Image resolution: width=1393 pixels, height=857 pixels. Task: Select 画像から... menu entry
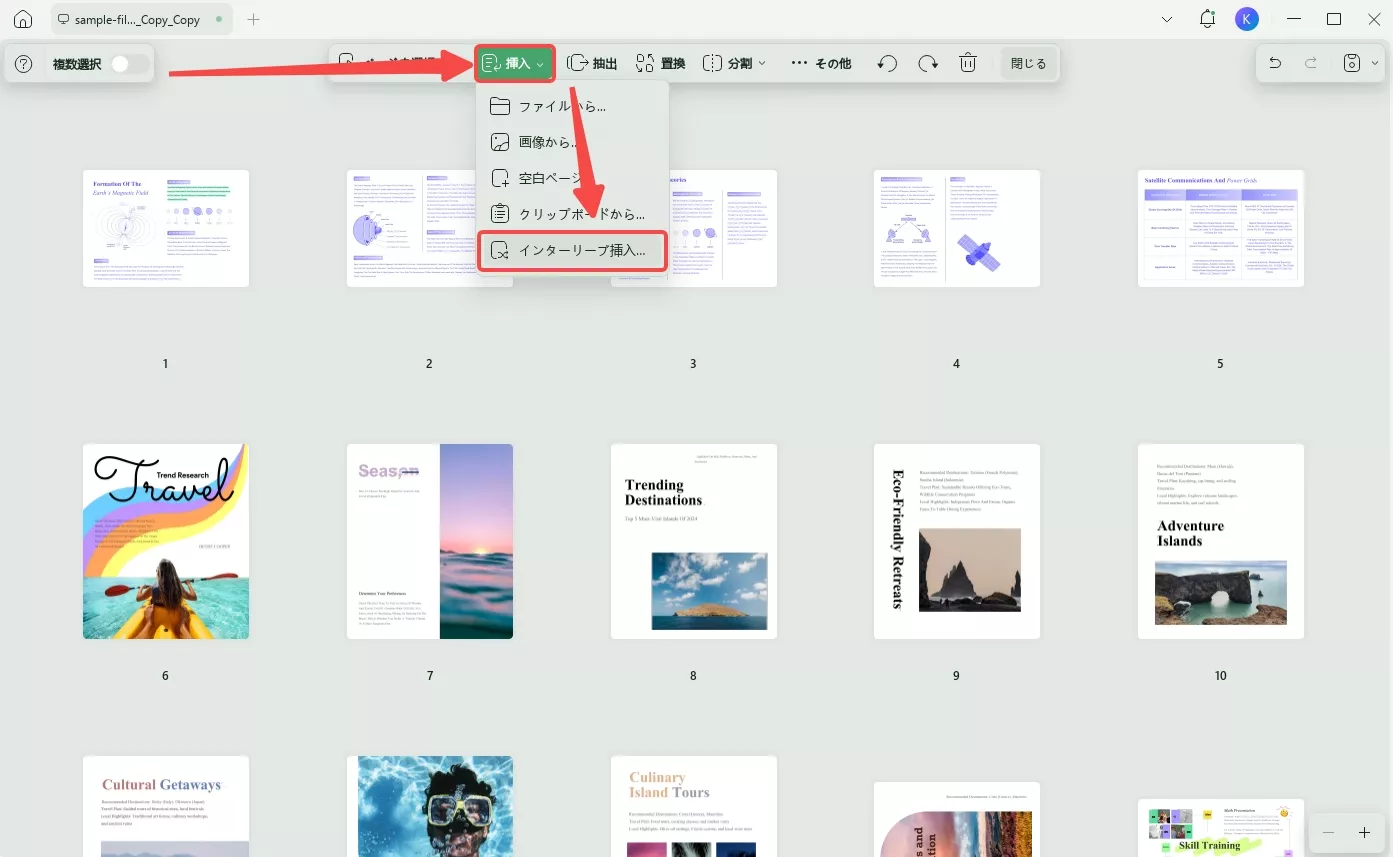[572, 142]
